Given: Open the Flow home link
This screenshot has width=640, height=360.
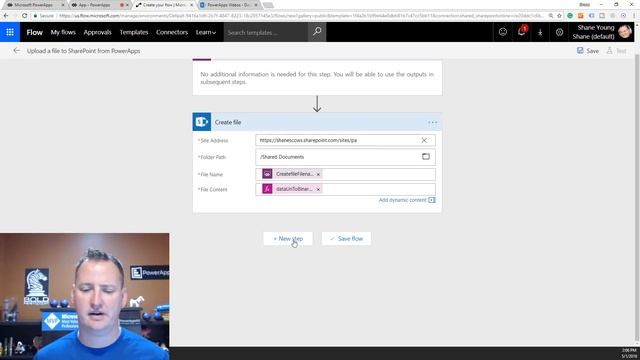Looking at the screenshot, I should tap(34, 32).
